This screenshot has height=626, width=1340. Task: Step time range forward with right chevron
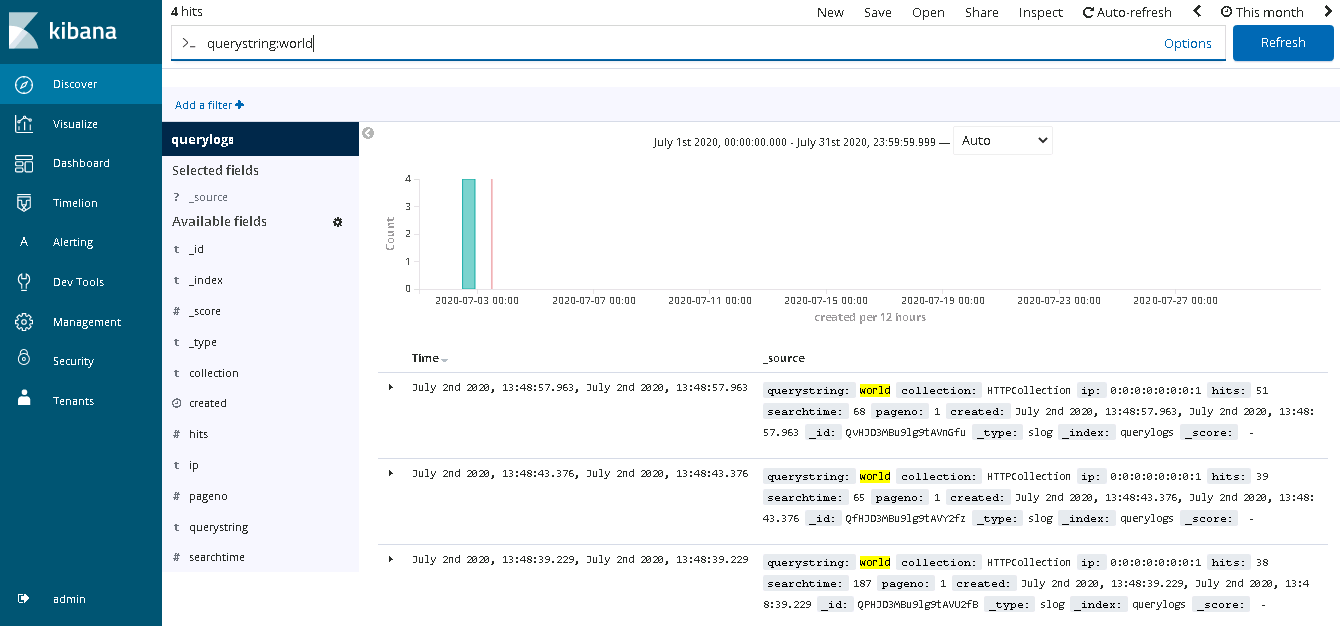(x=1328, y=12)
